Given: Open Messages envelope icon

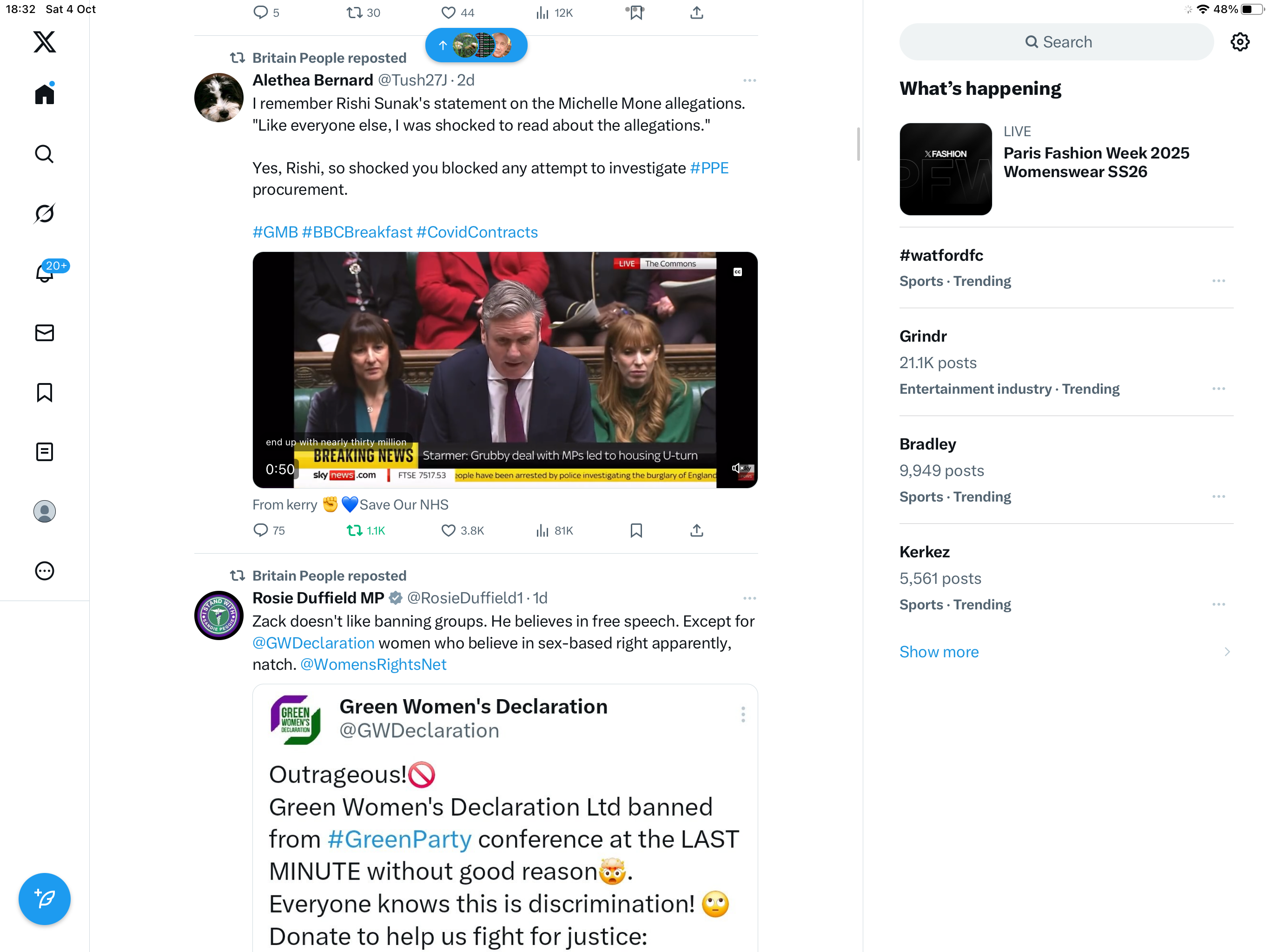Looking at the screenshot, I should [44, 332].
